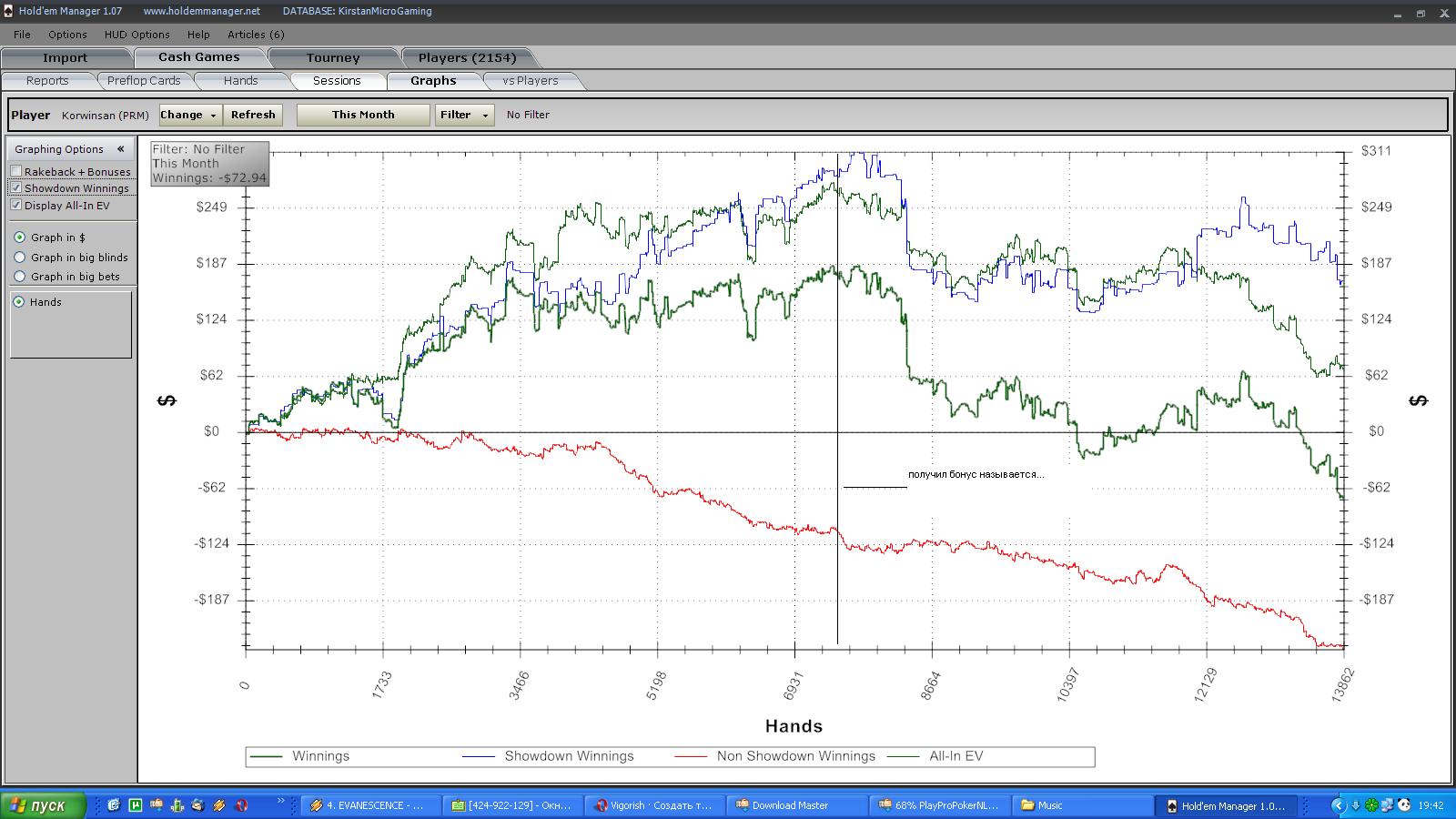Click the This Month date button

(x=363, y=115)
